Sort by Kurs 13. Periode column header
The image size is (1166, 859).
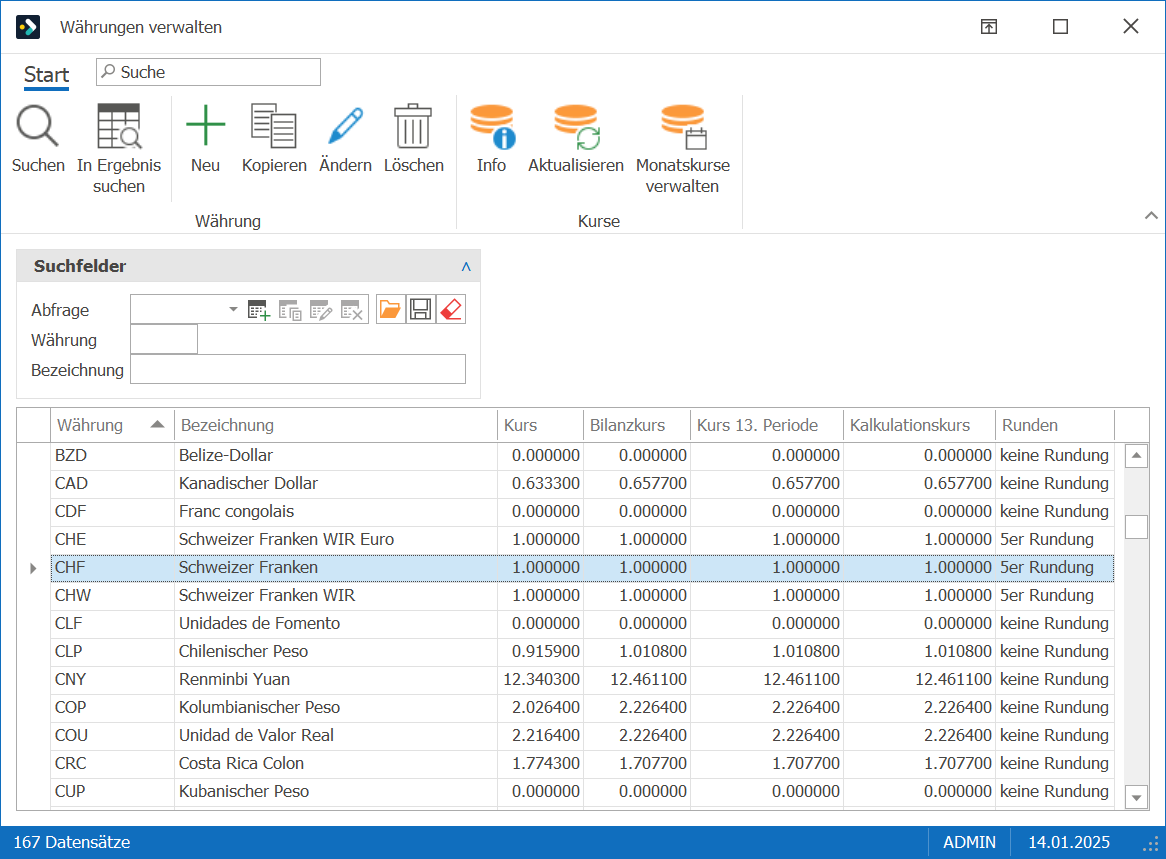pos(767,425)
